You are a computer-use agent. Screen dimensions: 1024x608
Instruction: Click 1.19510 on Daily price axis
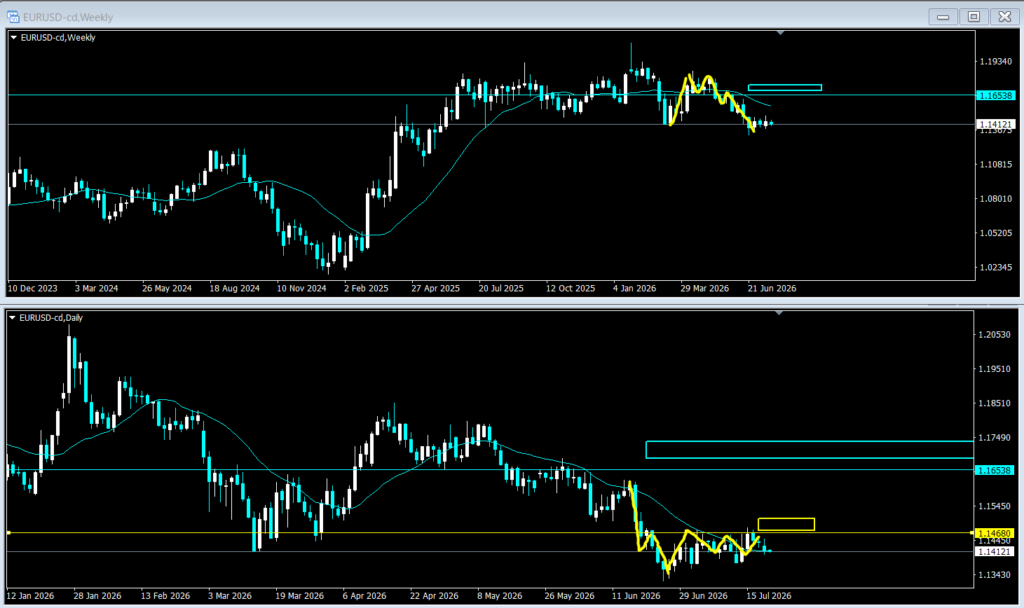point(994,369)
